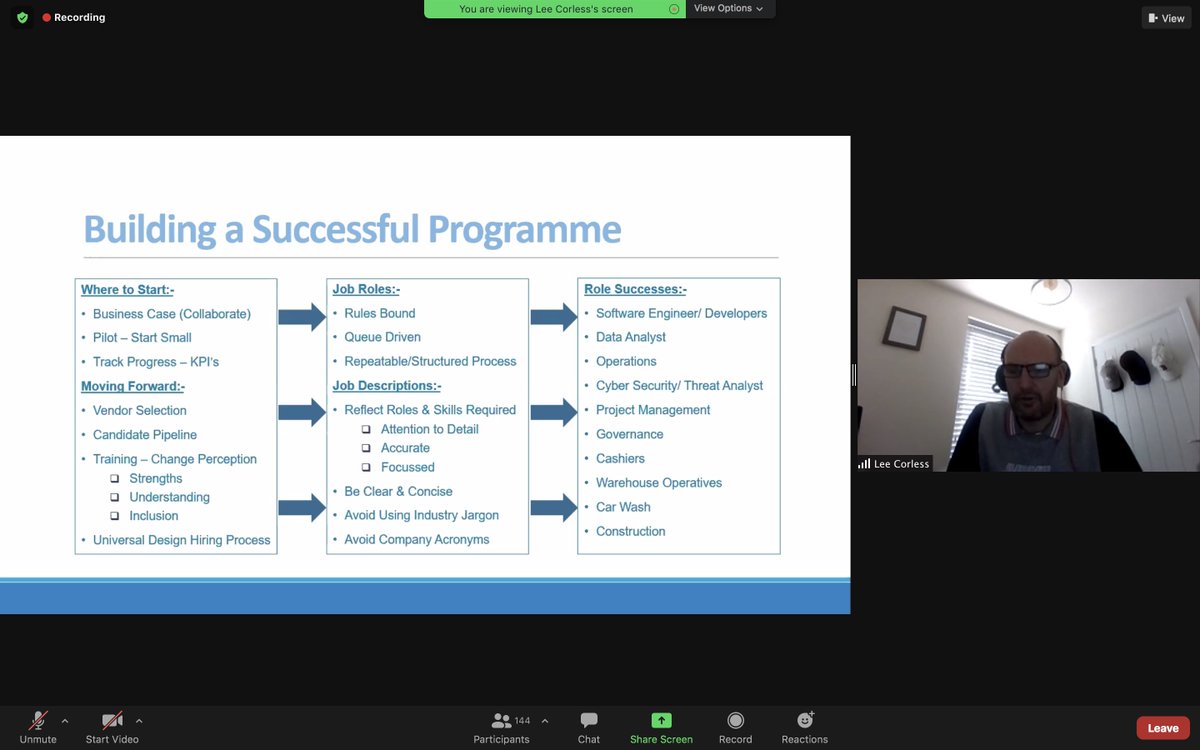Click 'Queue Driven' bullet
Image resolution: width=1200 pixels, height=750 pixels.
pos(383,337)
